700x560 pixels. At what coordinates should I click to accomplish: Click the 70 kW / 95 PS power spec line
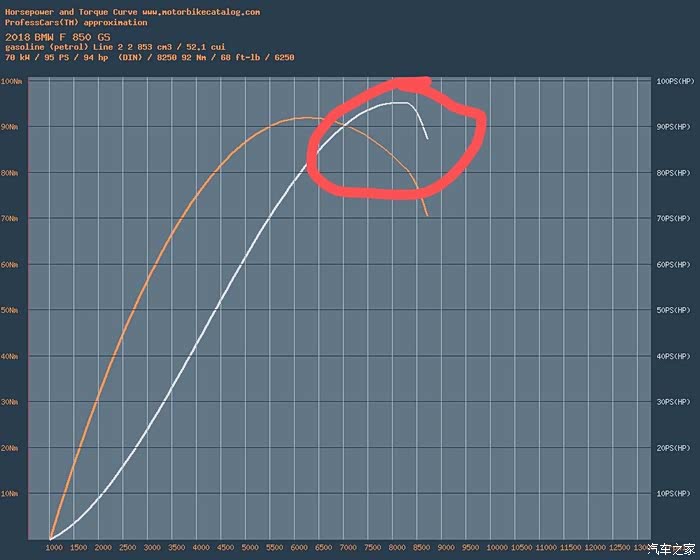tap(150, 57)
